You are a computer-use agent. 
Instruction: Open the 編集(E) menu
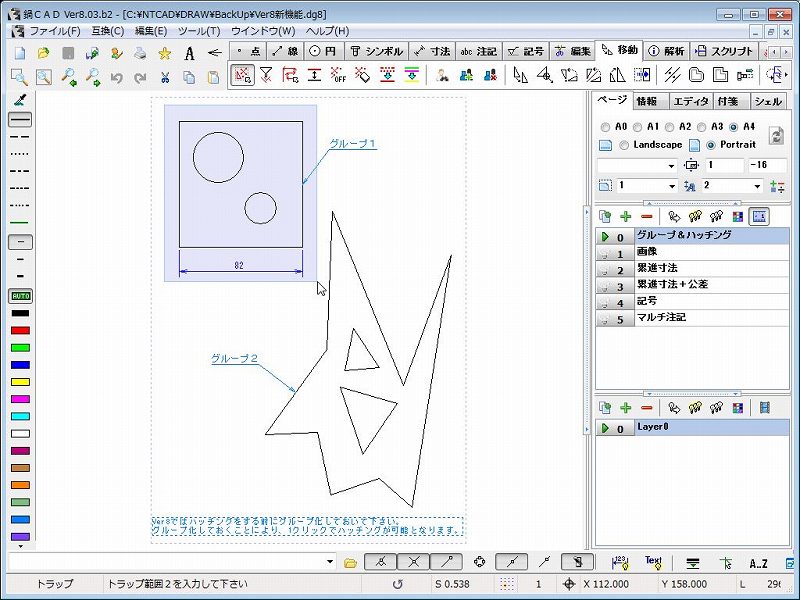151,31
